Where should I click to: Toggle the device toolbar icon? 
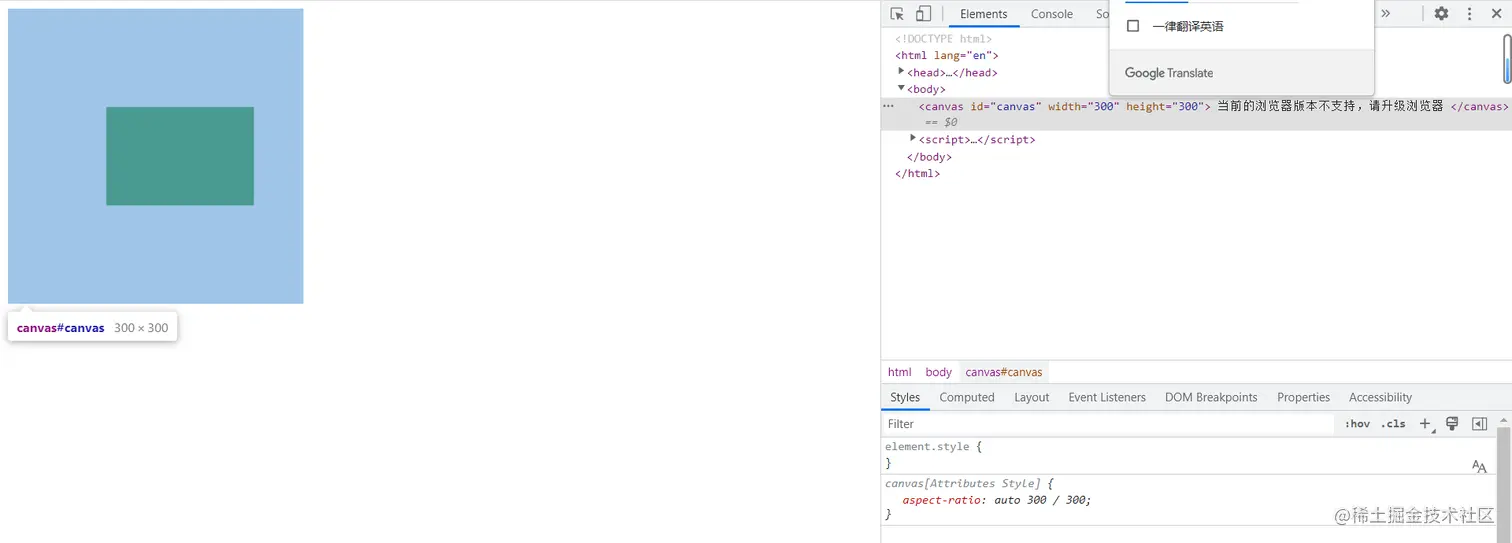(923, 14)
